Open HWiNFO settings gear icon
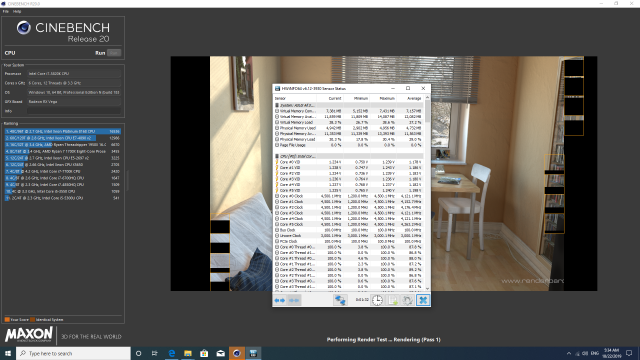This screenshot has width=640, height=360. (x=407, y=300)
